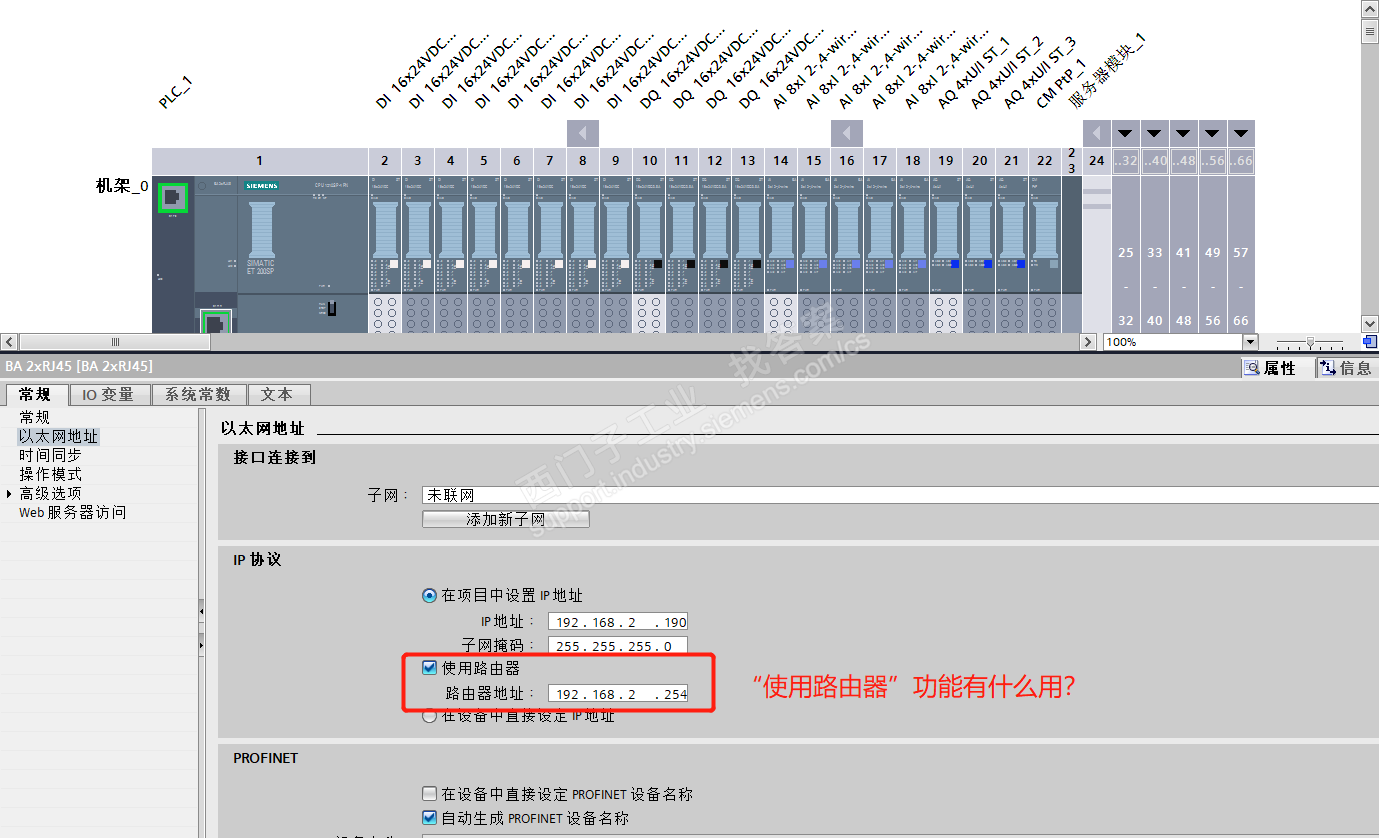This screenshot has height=838, width=1379.
Task: Click the AI module in slot 18
Action: coord(912,254)
